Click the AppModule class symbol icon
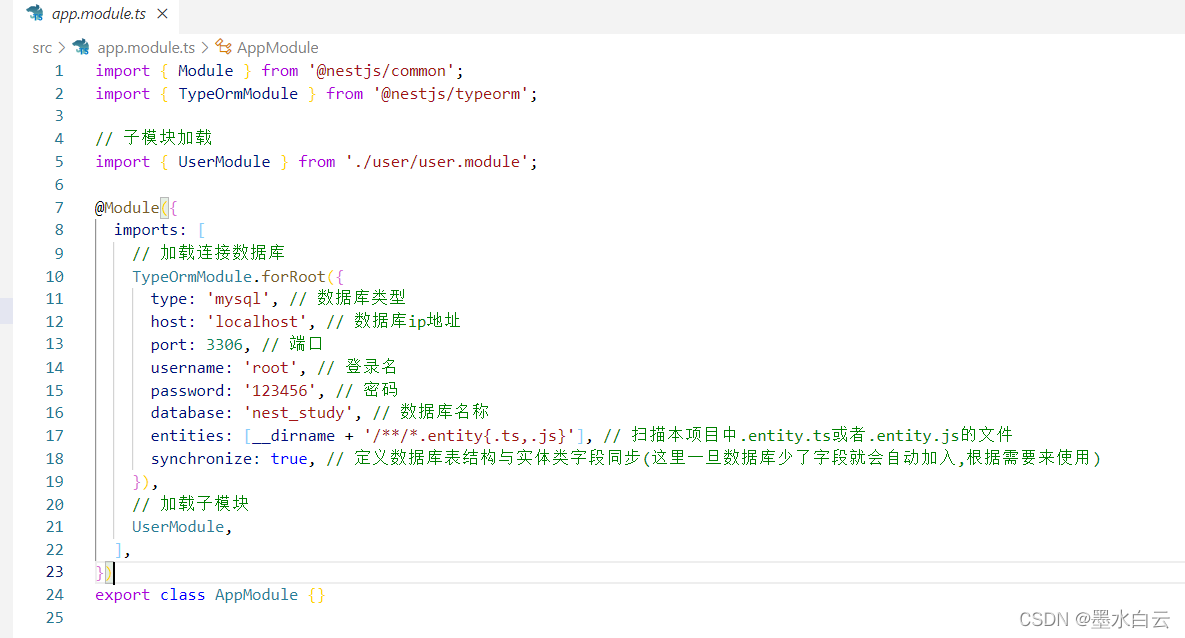This screenshot has width=1185, height=638. 224,47
